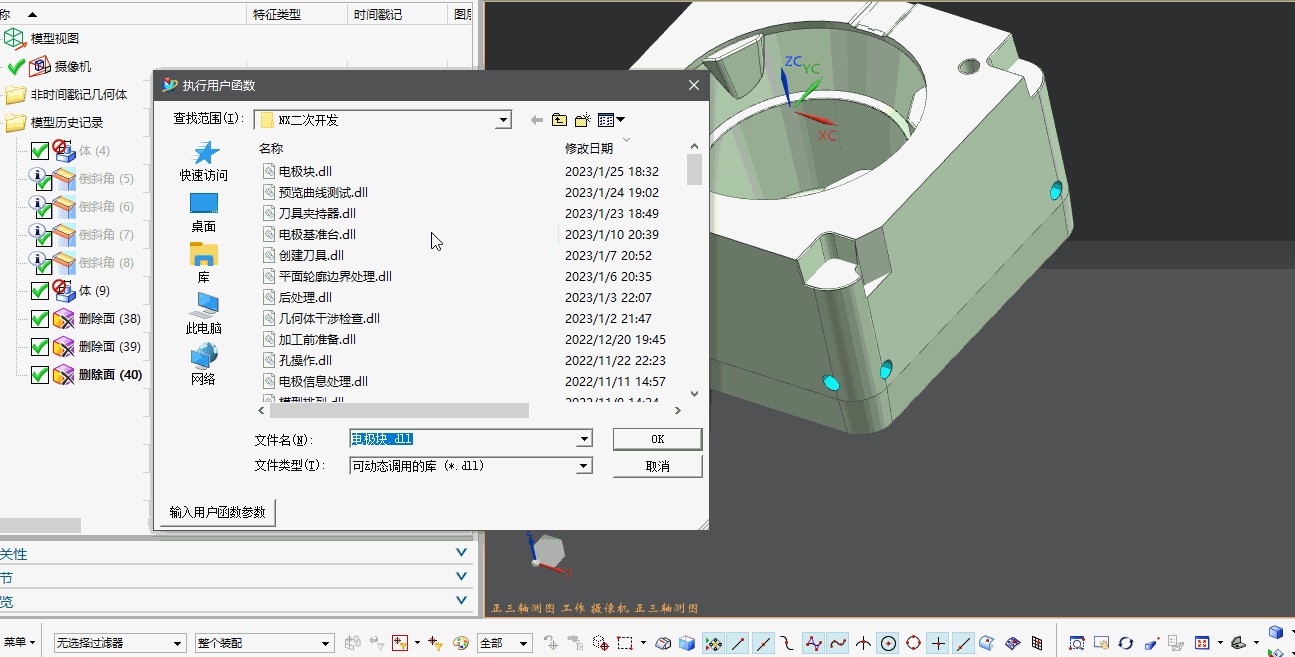Click the create new folder icon
This screenshot has height=657, width=1295.
[x=583, y=120]
